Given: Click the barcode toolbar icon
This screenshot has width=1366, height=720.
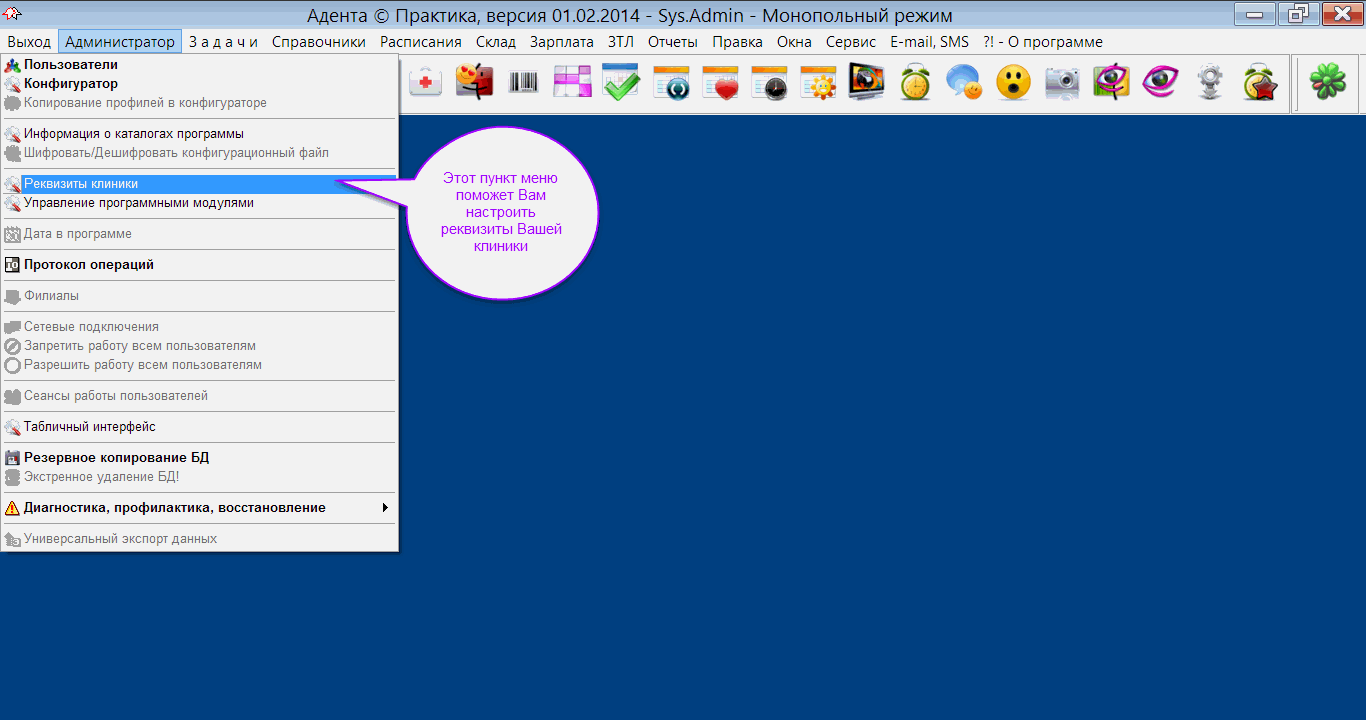Looking at the screenshot, I should pyautogui.click(x=523, y=83).
